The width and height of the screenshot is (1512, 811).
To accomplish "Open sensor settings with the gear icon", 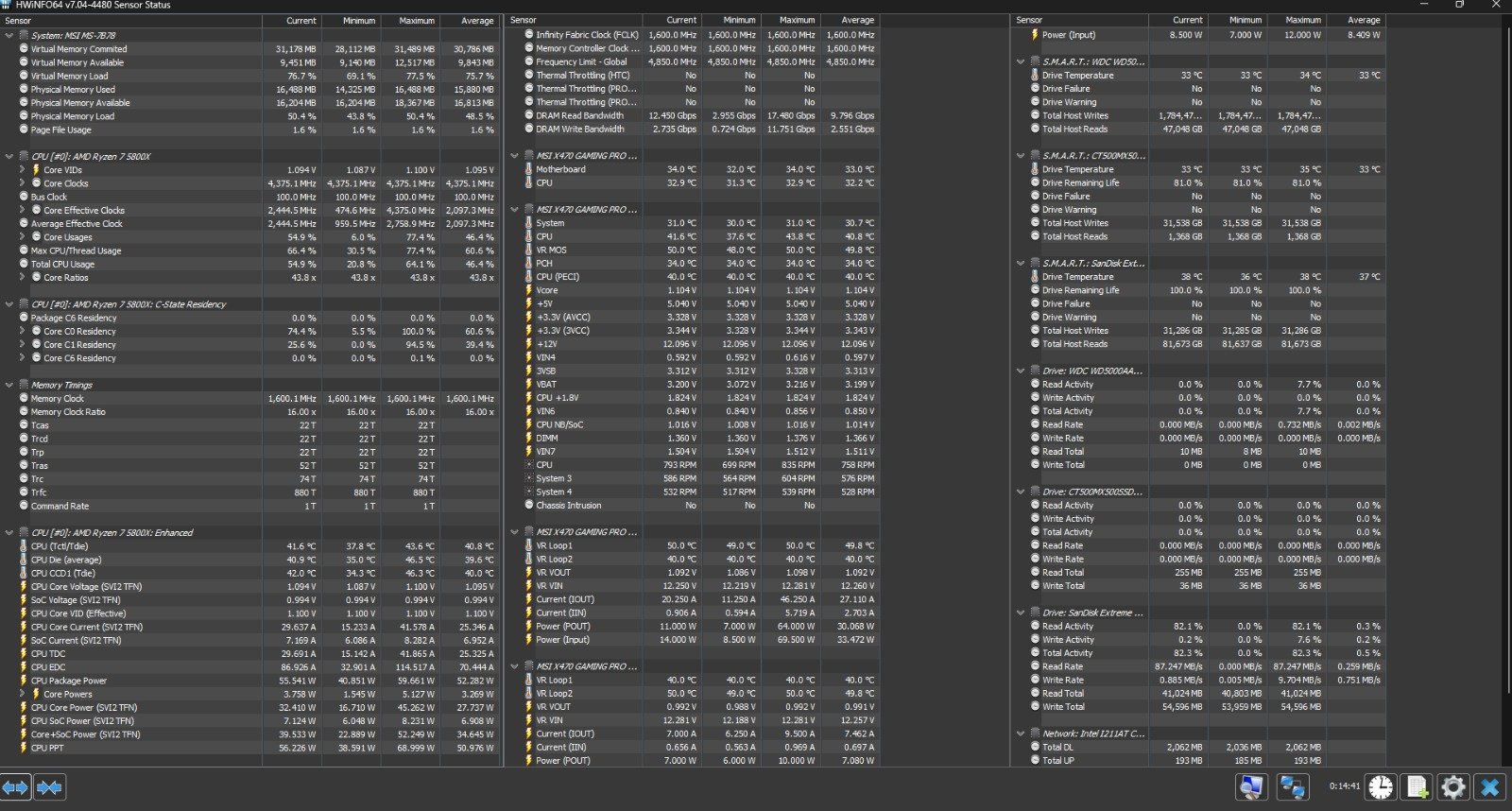I will click(1453, 786).
